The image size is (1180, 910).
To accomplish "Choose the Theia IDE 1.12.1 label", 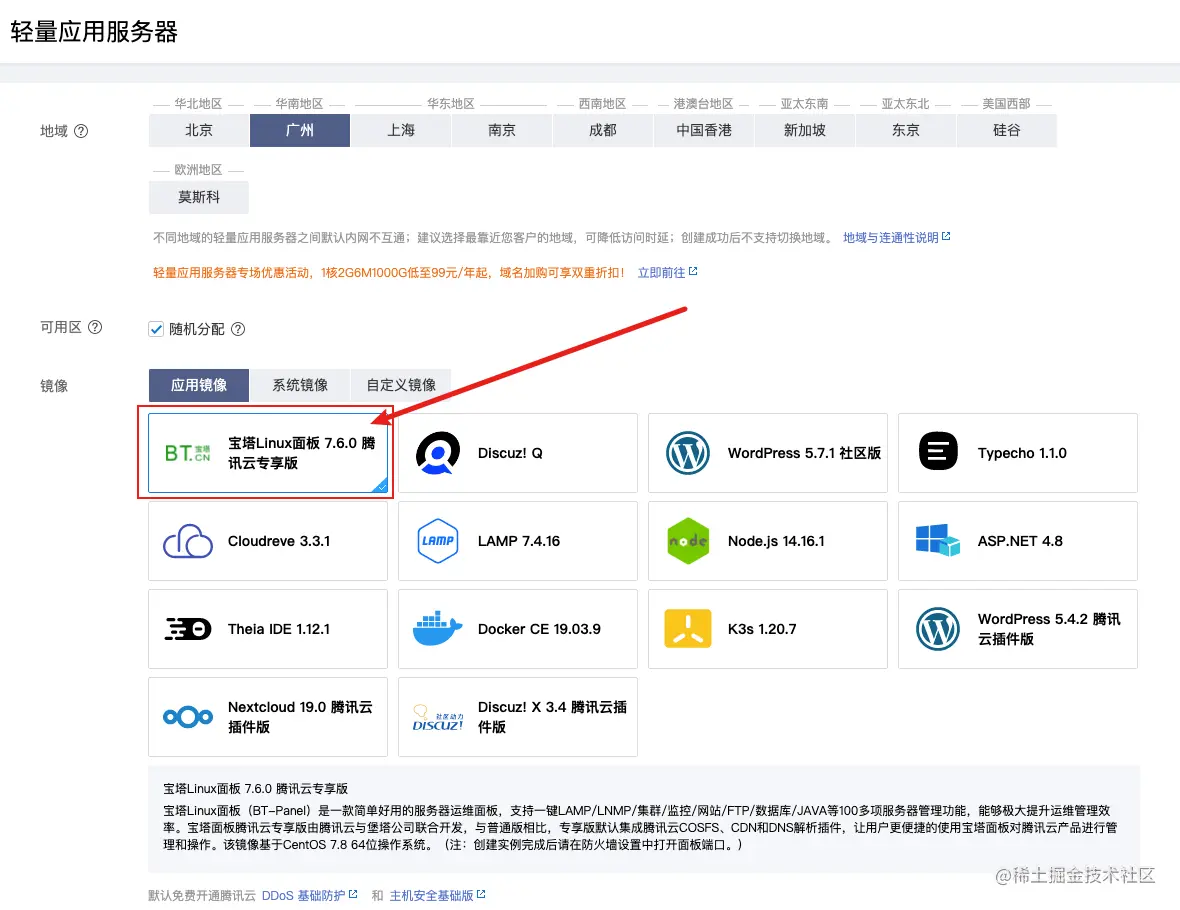I will pyautogui.click(x=279, y=629).
